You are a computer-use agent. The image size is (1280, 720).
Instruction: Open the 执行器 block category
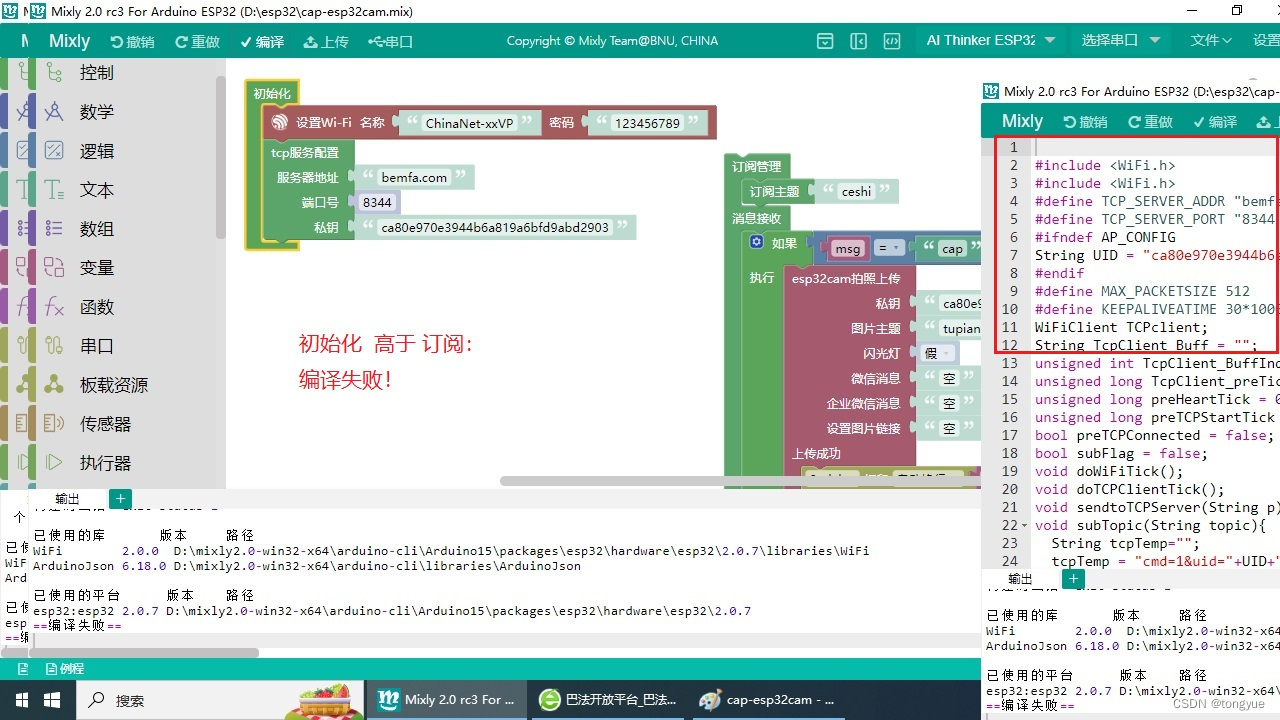(96, 463)
